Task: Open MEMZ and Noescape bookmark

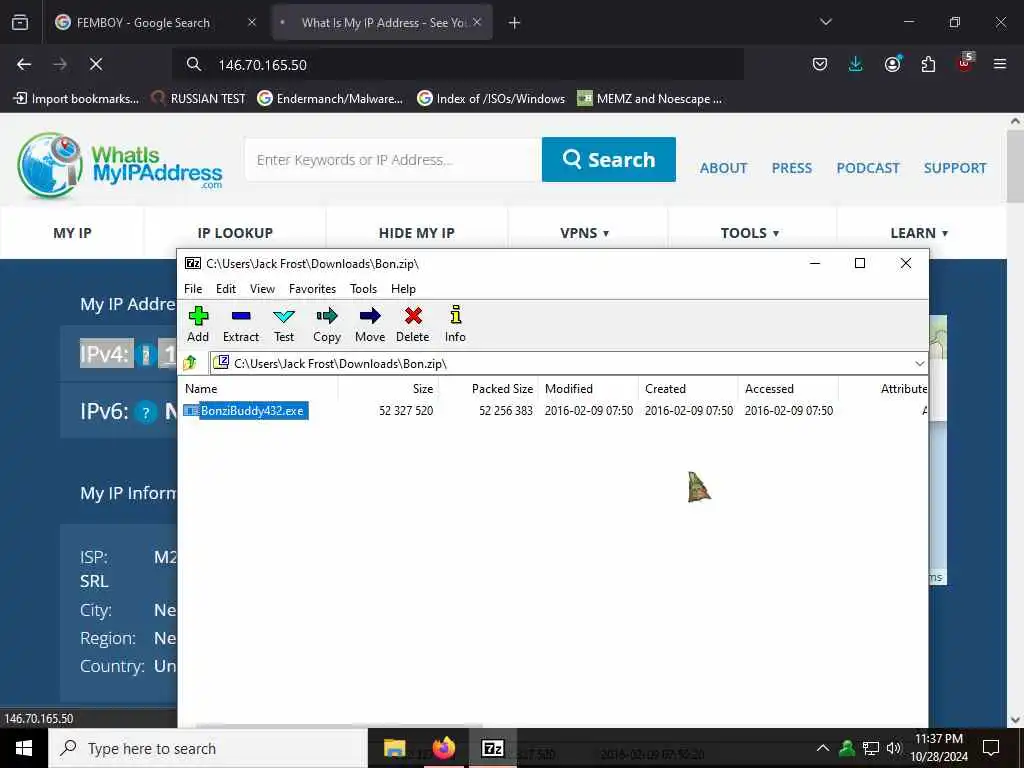Action: pyautogui.click(x=650, y=99)
